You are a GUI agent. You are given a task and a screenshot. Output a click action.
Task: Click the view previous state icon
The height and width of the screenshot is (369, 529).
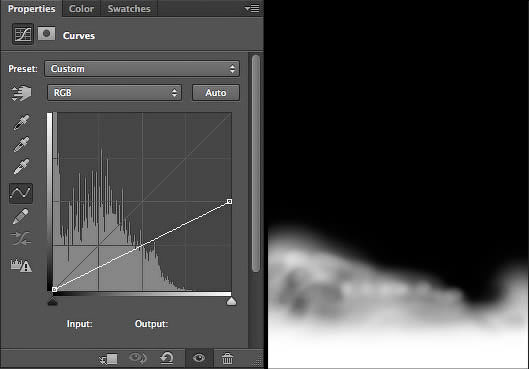pyautogui.click(x=138, y=358)
